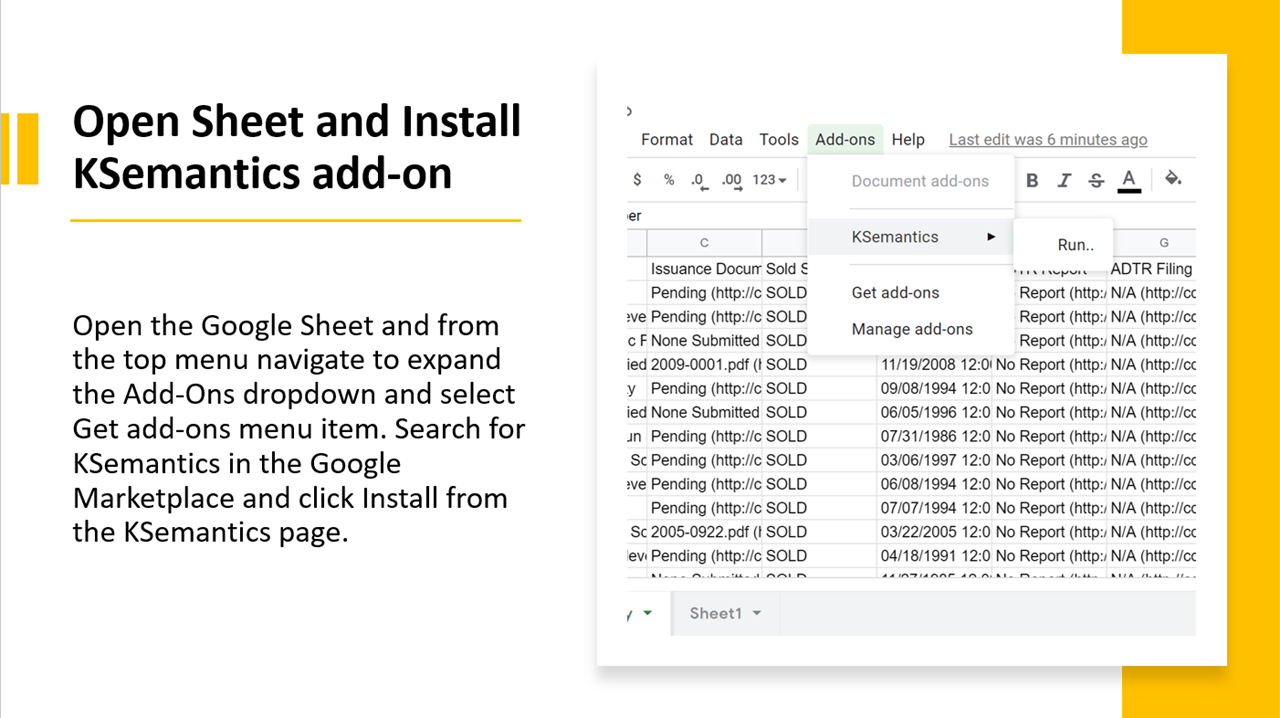Select Get add-ons from the menu
The image size is (1280, 718).
pos(895,292)
